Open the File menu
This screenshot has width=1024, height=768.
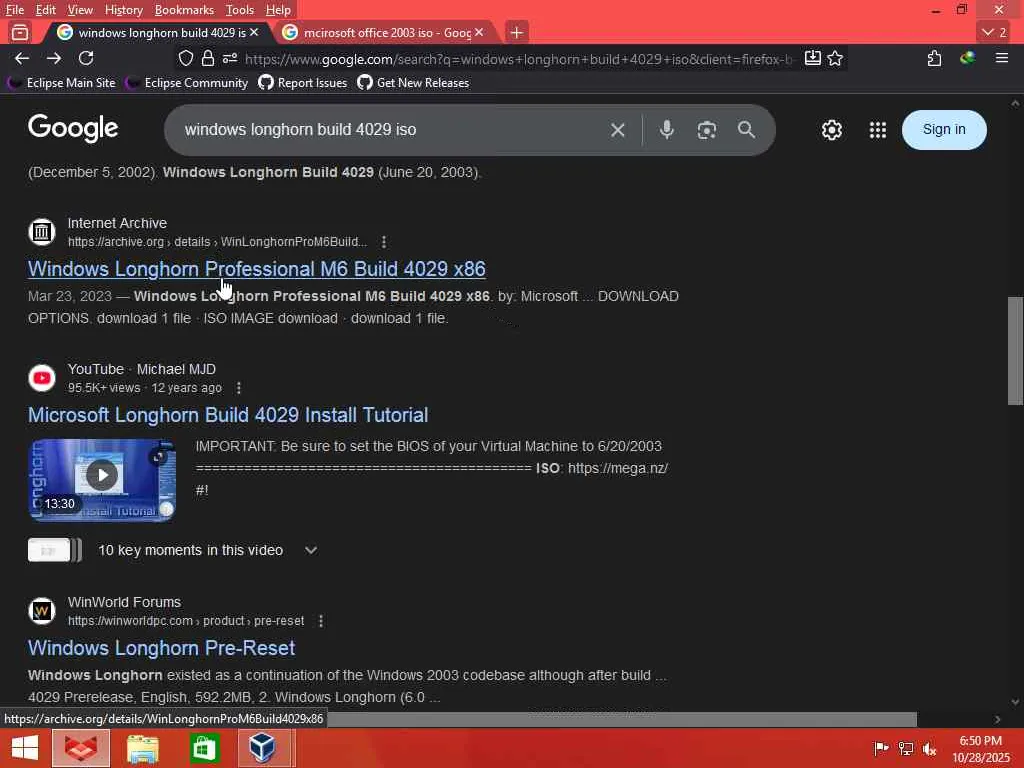14,10
